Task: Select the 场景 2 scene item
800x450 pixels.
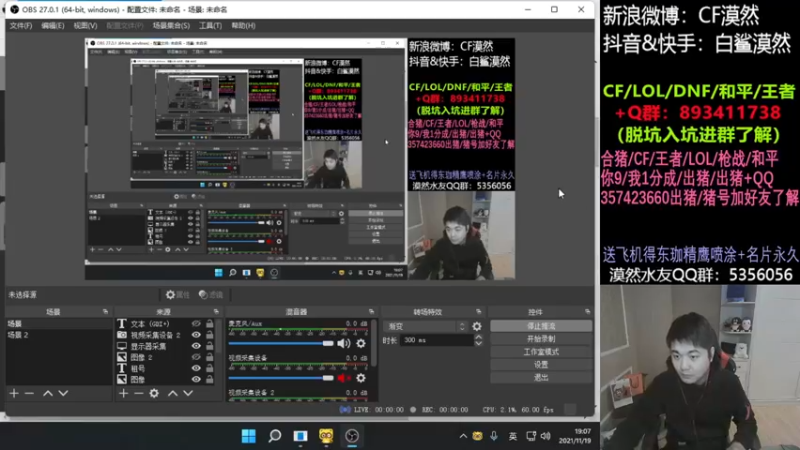Action: coord(59,335)
